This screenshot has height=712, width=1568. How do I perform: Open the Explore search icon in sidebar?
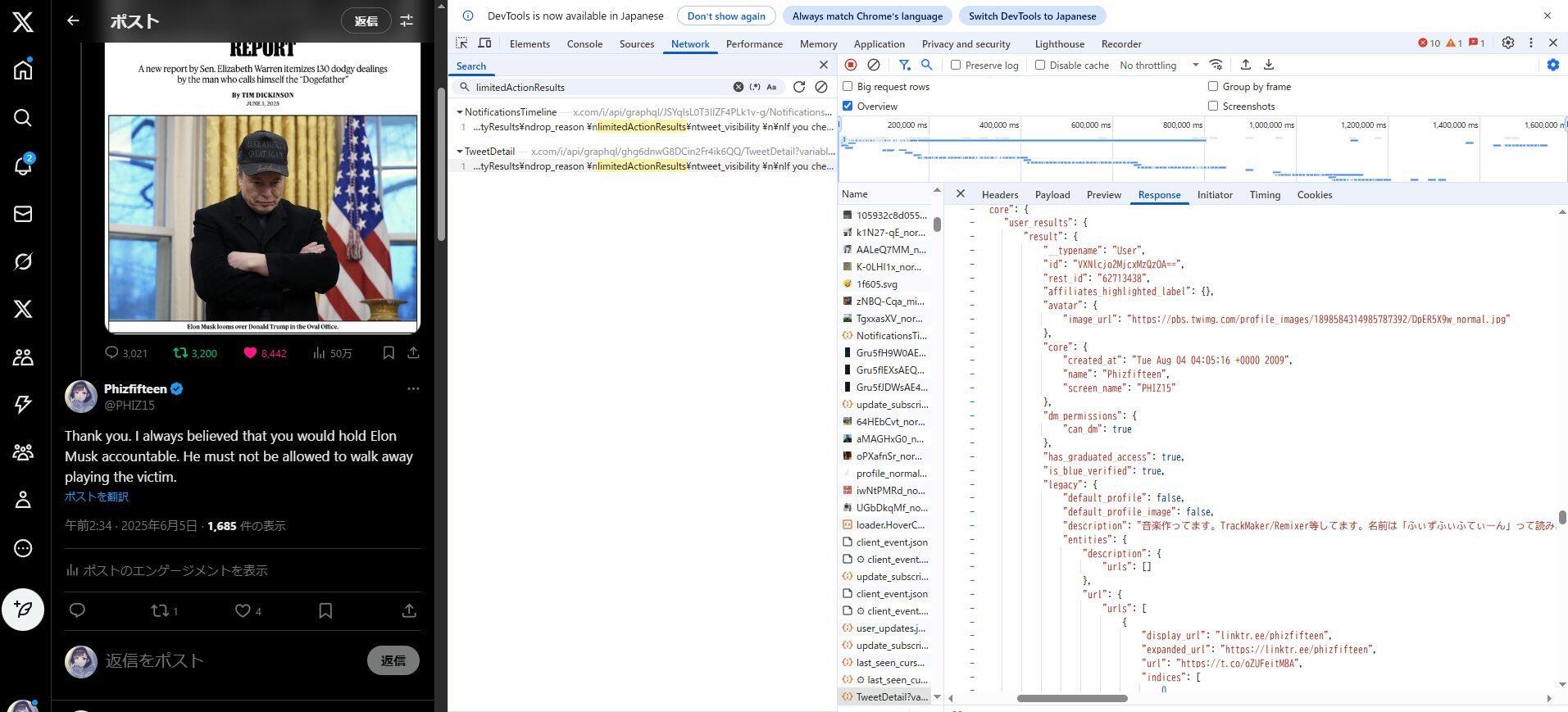23,118
